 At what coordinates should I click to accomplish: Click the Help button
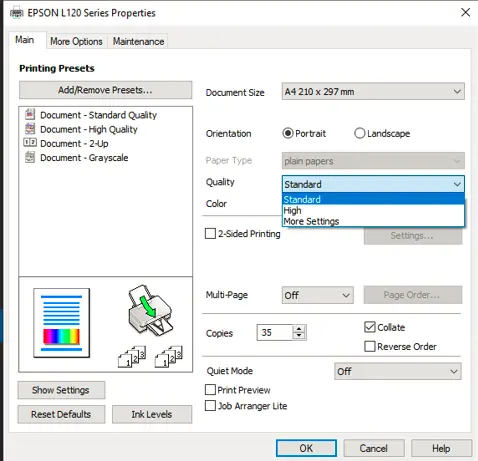click(441, 448)
